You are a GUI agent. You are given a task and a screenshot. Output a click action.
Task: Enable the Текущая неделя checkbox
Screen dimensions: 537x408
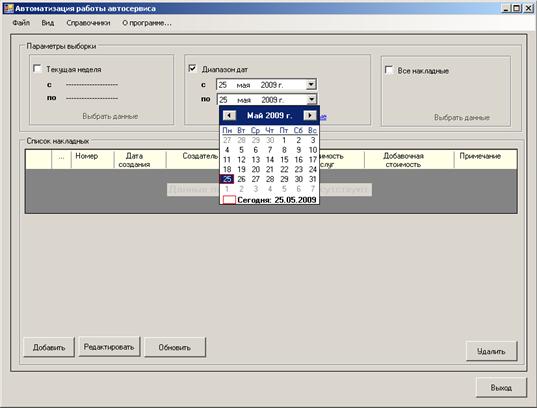[x=37, y=69]
